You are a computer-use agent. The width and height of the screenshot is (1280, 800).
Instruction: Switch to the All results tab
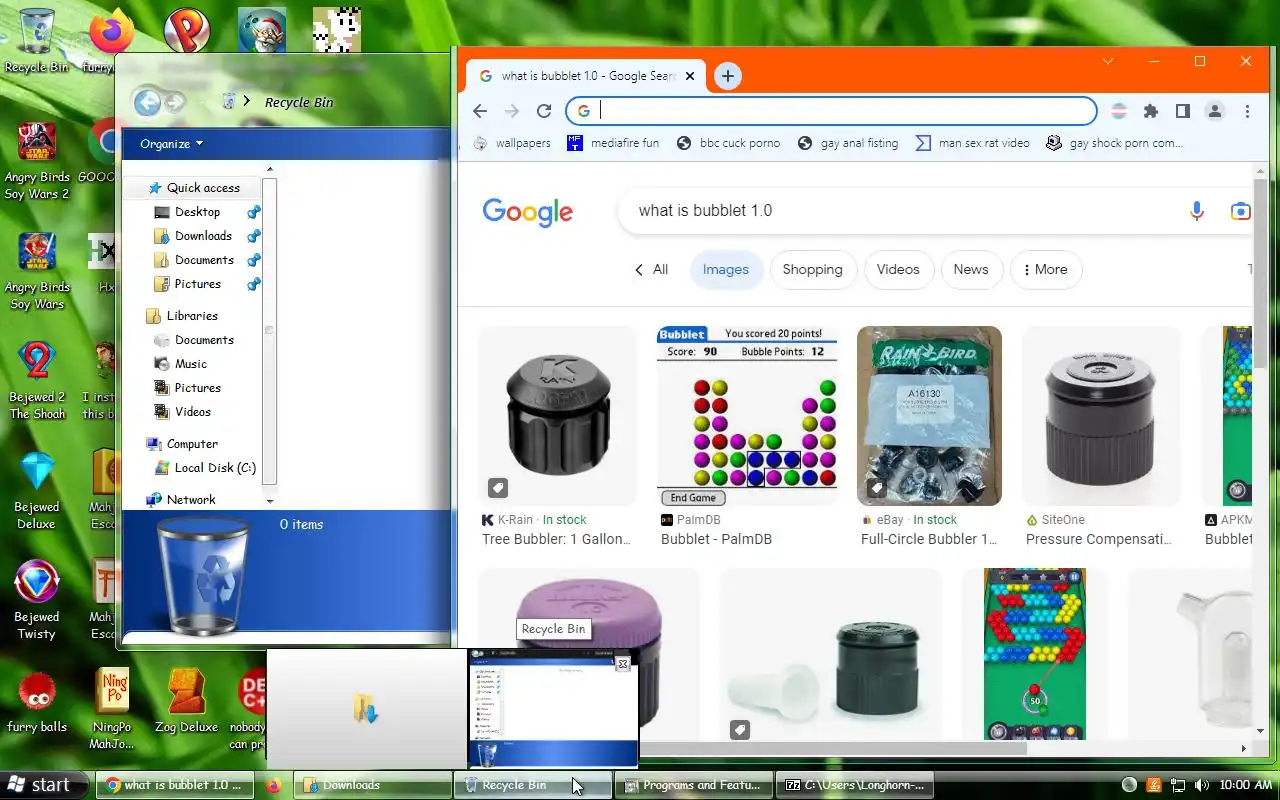pos(652,270)
